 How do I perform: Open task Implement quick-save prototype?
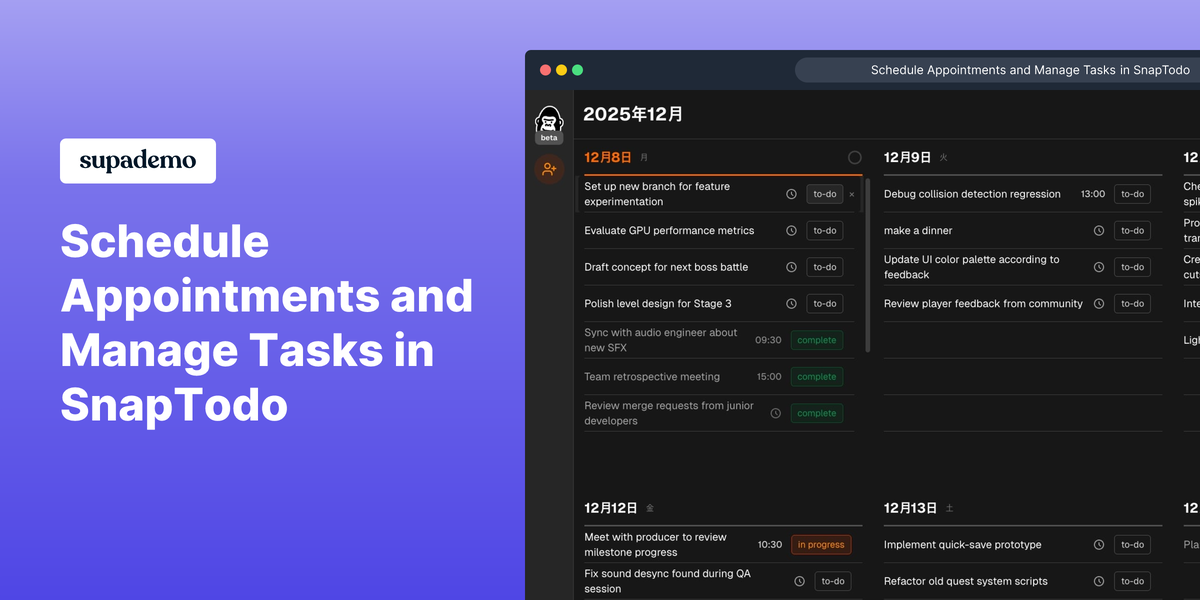click(963, 545)
